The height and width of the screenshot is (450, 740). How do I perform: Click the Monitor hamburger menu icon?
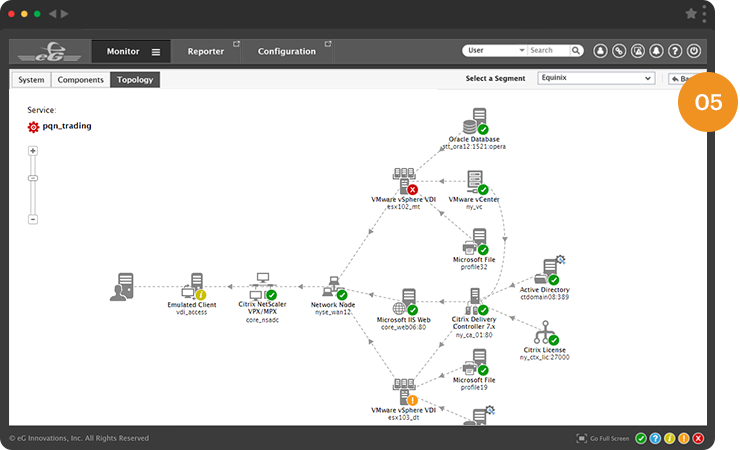click(x=156, y=52)
